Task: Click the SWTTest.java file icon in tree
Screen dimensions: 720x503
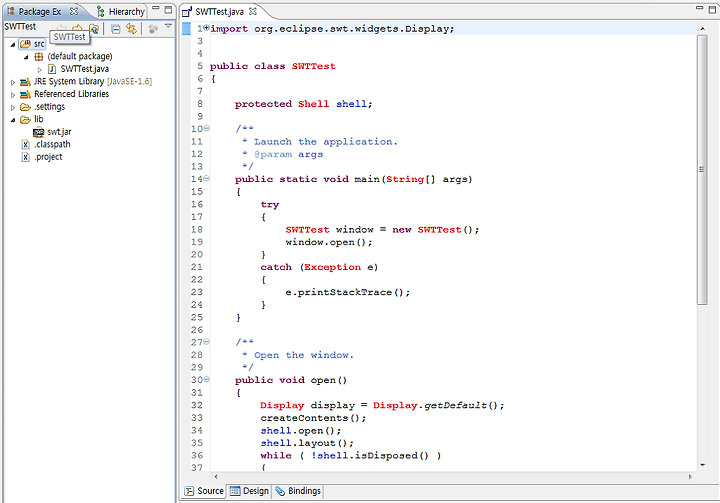Action: [52, 69]
